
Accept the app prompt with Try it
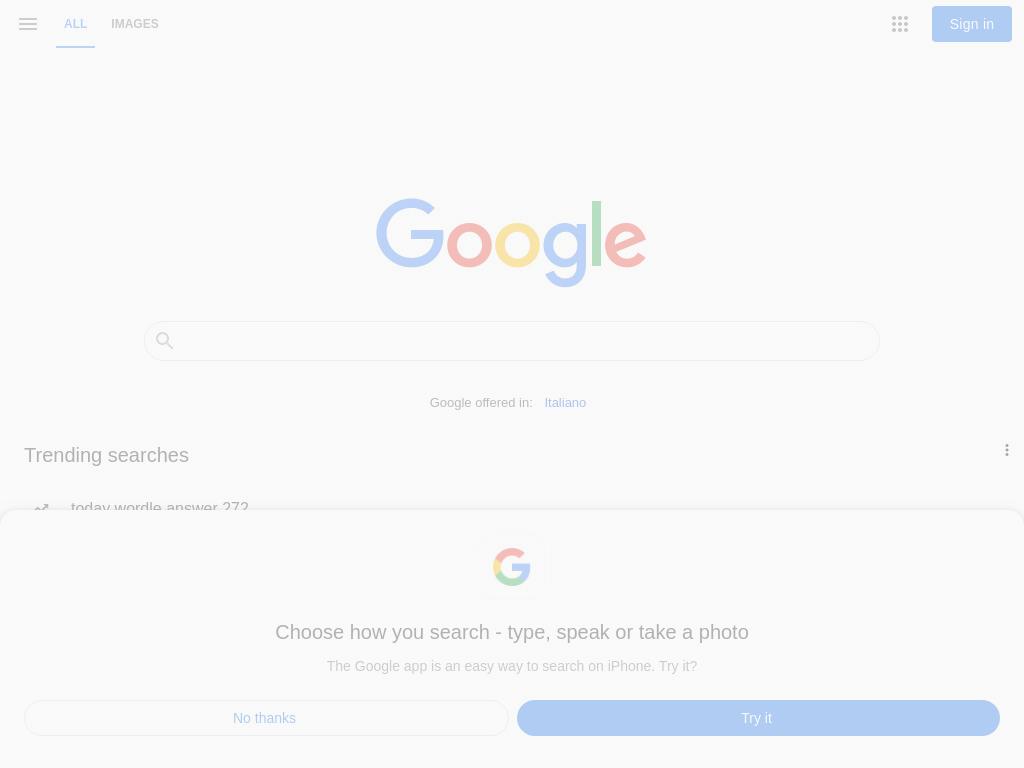pos(758,718)
